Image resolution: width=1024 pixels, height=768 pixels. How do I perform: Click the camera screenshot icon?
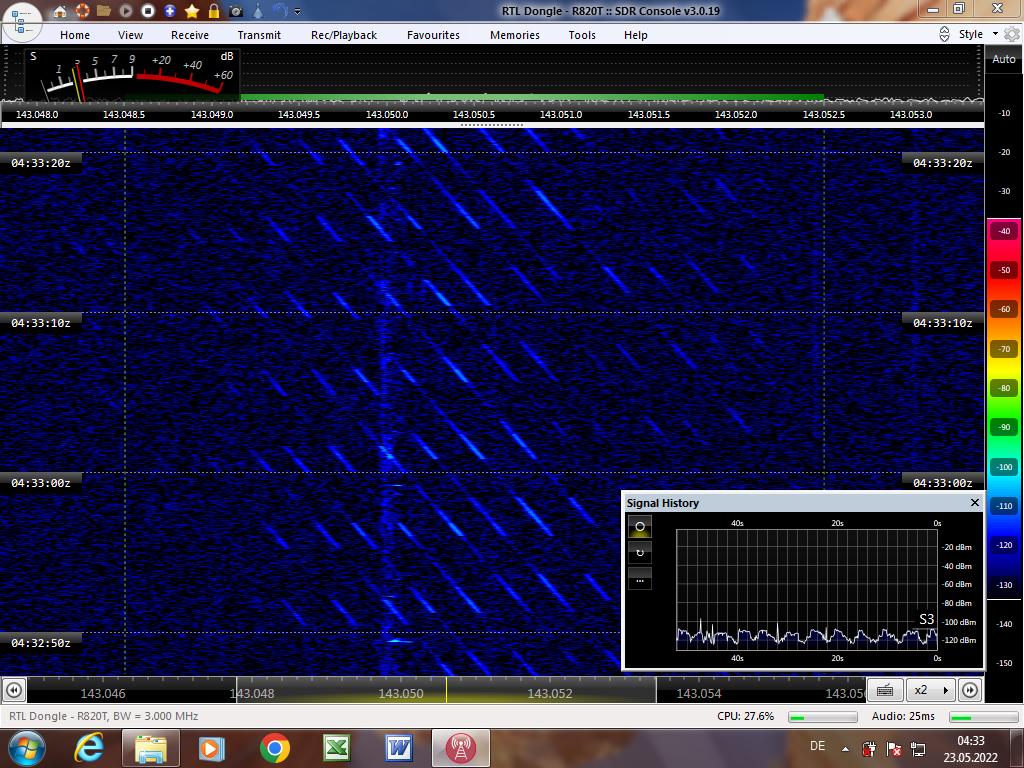[x=236, y=11]
